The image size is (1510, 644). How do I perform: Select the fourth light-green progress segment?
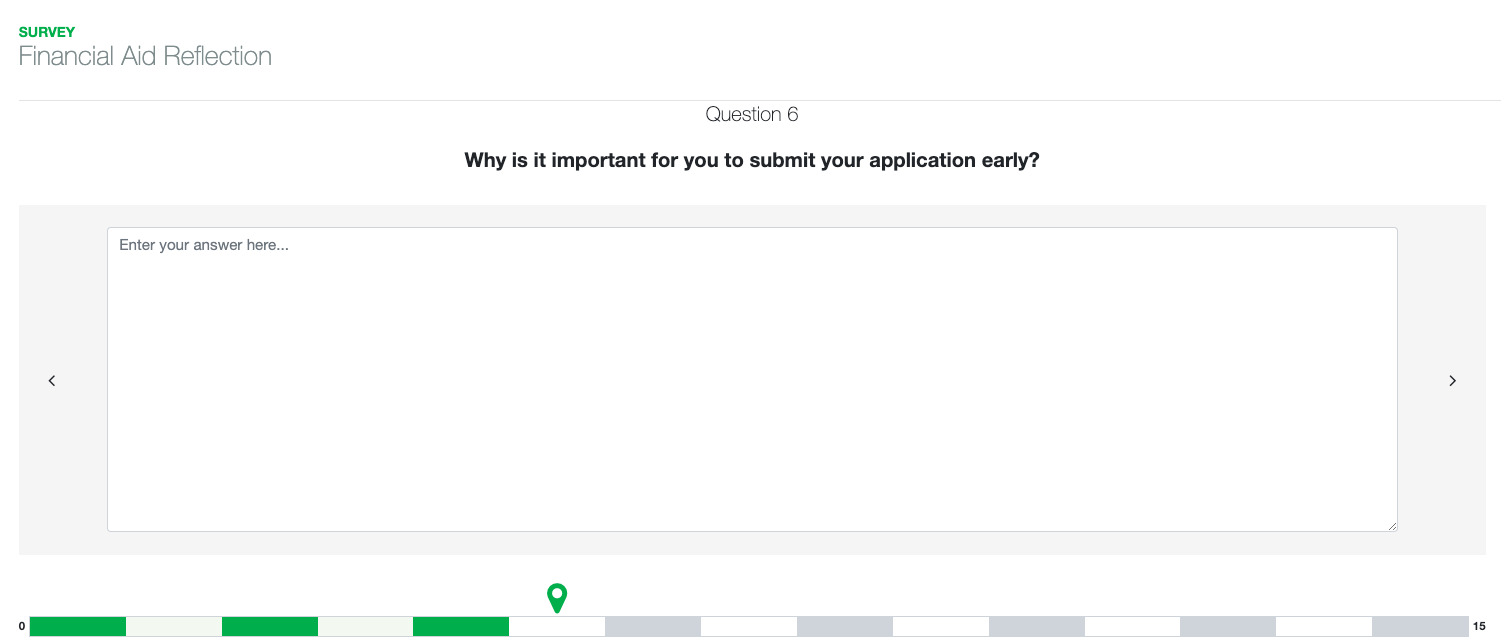tap(366, 627)
